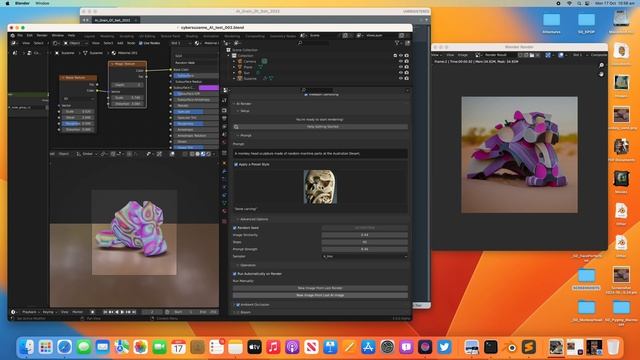Open the Render menu in Blender
This screenshot has width=640, height=360.
(42, 36)
